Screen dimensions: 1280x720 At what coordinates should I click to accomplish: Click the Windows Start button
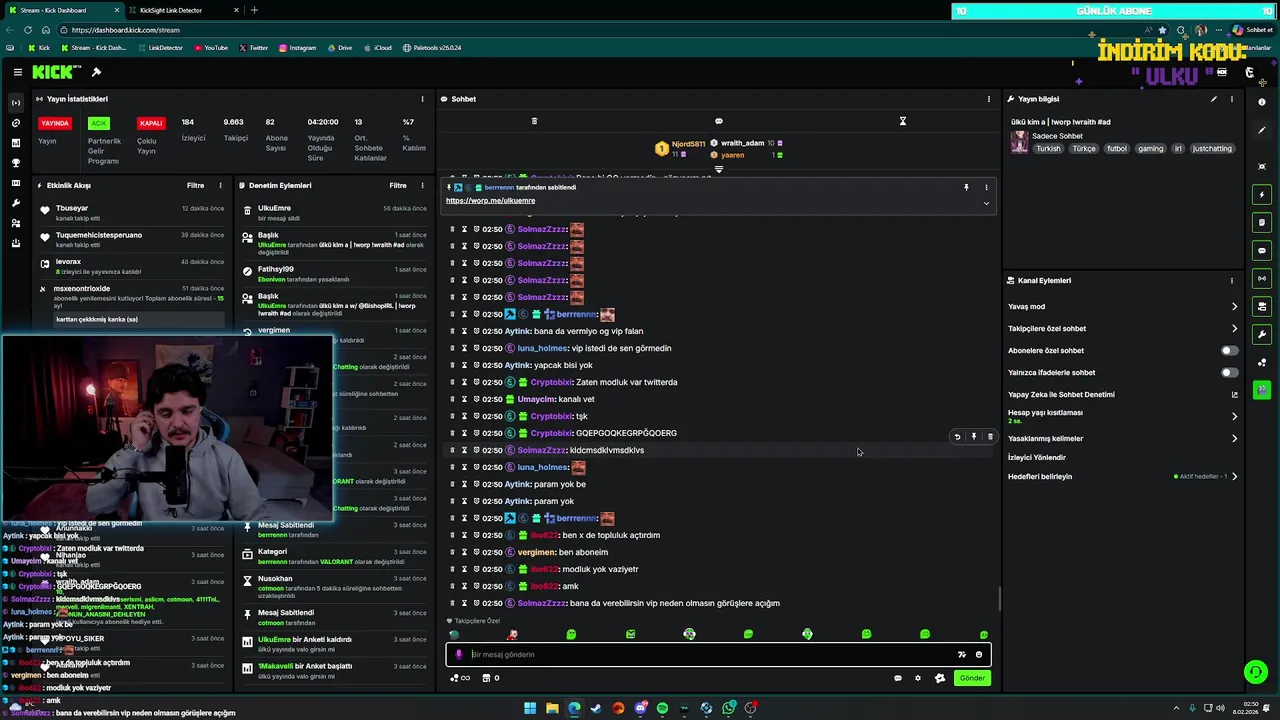530,708
